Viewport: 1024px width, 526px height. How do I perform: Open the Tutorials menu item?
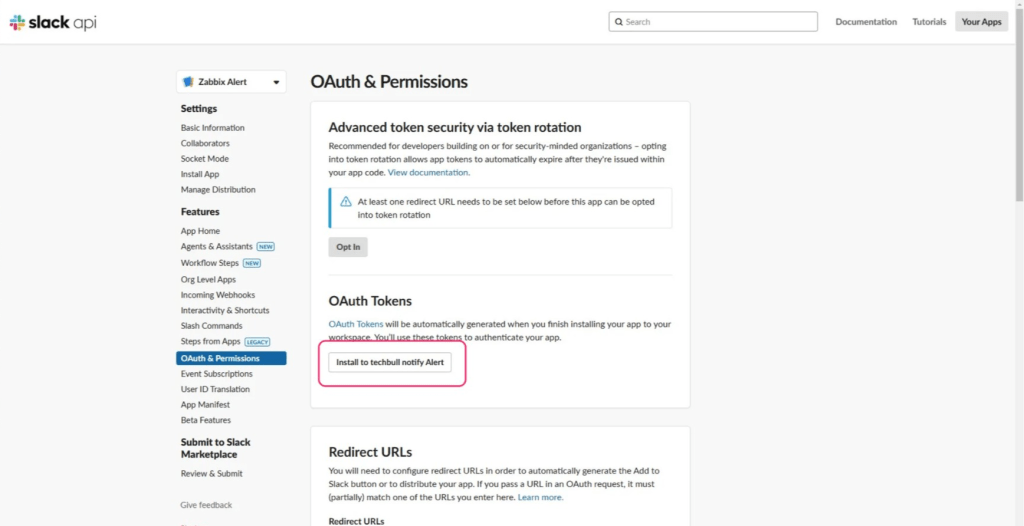point(929,22)
